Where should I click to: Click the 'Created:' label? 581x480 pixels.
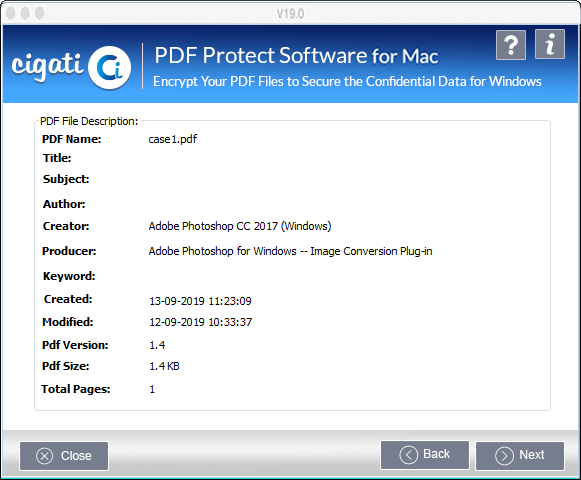tap(68, 299)
